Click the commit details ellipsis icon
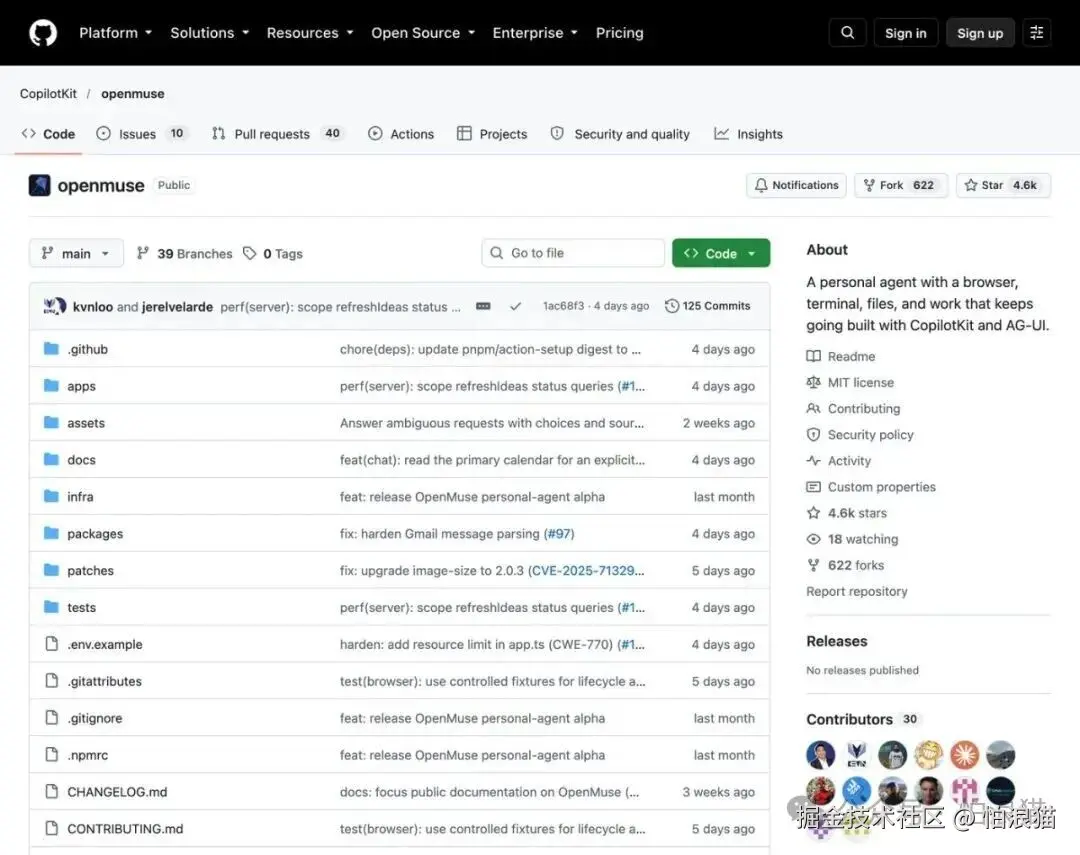 pos(484,306)
